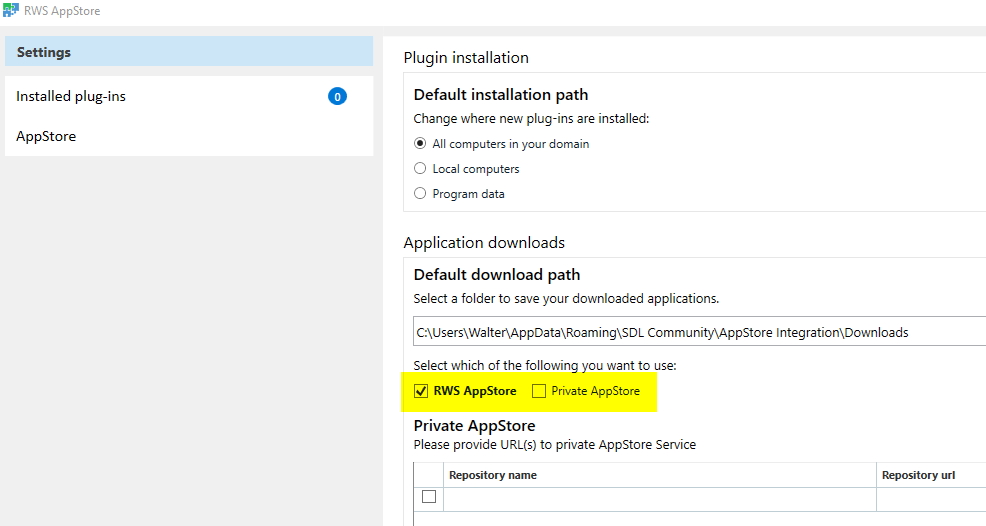Click the Repository url column header
The height and width of the screenshot is (526, 986).
tap(931, 475)
